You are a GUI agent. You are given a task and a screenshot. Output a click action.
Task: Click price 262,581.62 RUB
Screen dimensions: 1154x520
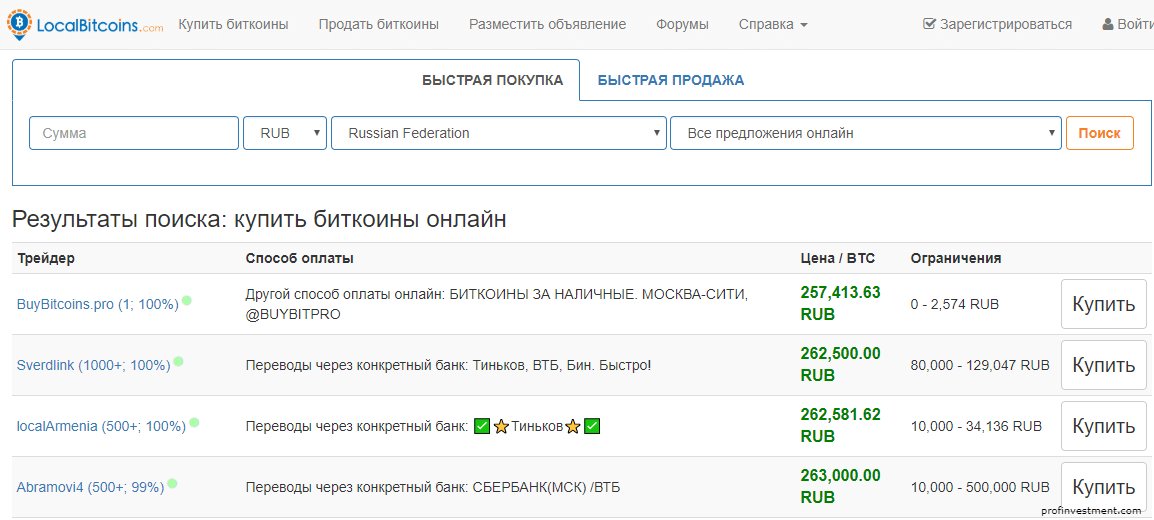pyautogui.click(x=840, y=425)
